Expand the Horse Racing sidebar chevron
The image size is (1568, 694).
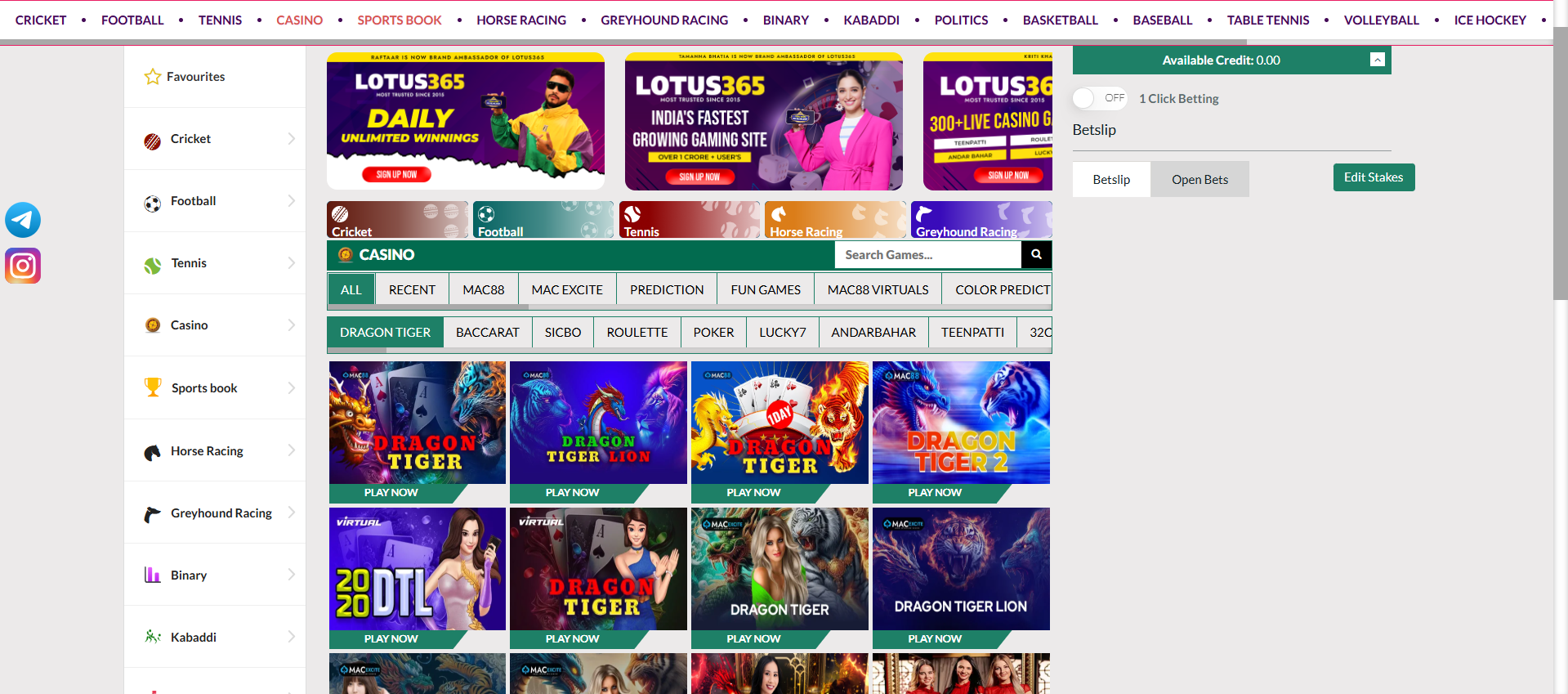coord(292,450)
